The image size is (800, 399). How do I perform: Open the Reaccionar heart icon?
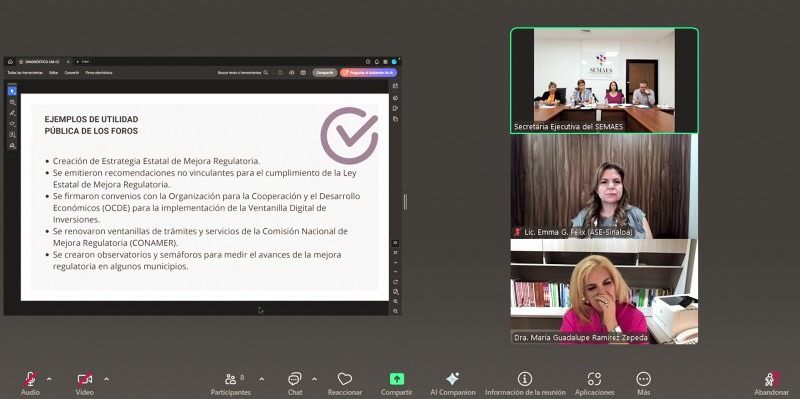345,379
